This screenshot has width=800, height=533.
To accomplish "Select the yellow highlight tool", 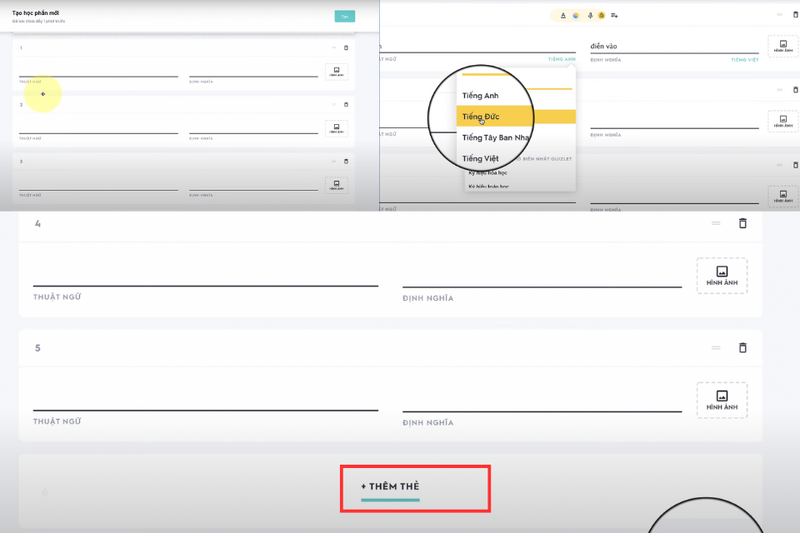I will tap(602, 15).
